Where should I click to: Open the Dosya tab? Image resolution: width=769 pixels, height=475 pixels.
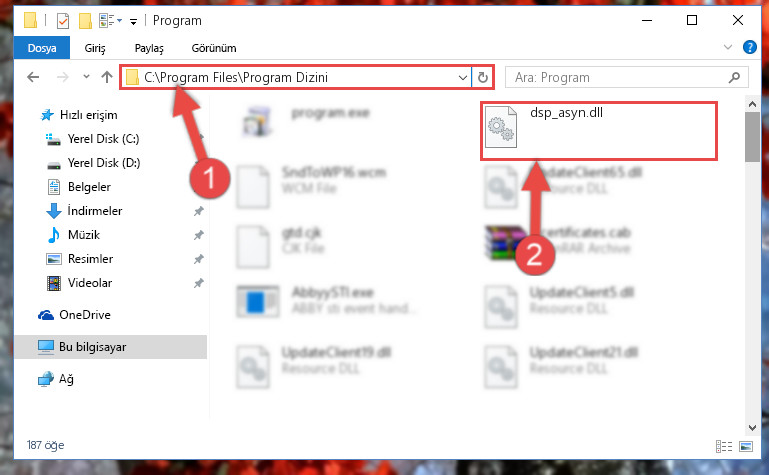coord(42,48)
